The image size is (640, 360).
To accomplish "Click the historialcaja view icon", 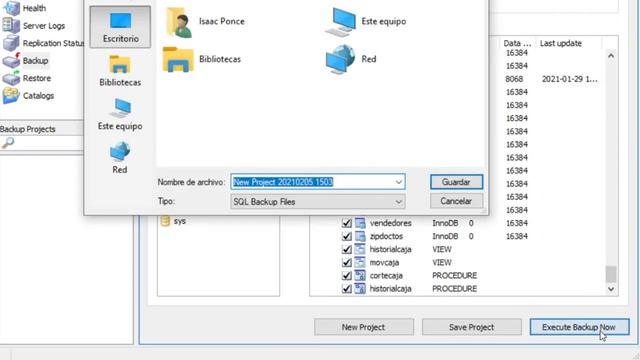I will click(360, 249).
